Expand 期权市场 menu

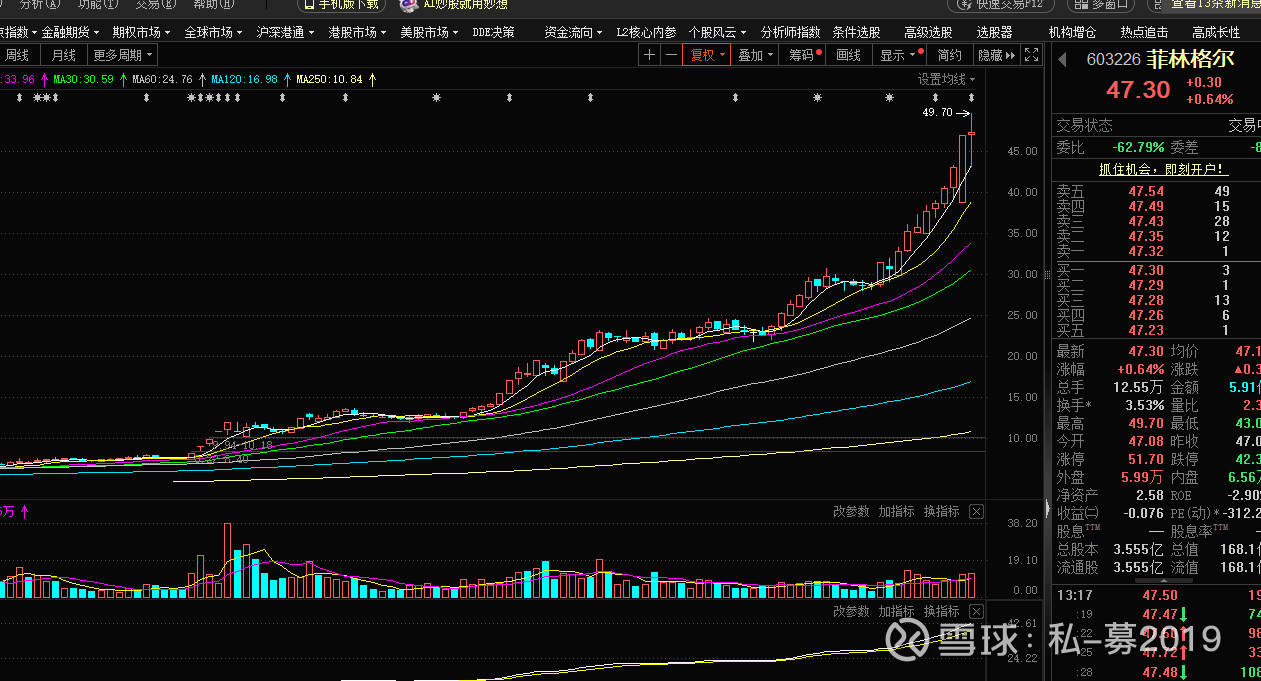[142, 32]
